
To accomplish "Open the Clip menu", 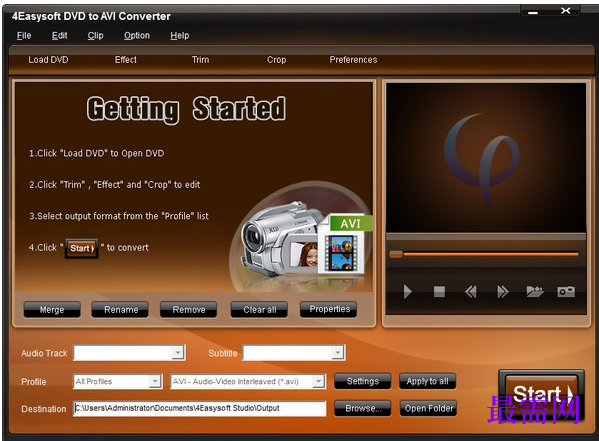I will (96, 36).
